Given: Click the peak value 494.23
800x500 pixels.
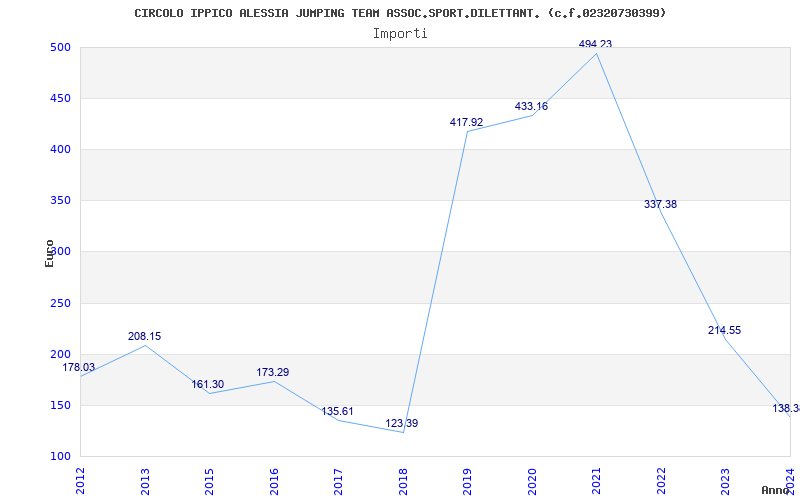Looking at the screenshot, I should pyautogui.click(x=595, y=44).
